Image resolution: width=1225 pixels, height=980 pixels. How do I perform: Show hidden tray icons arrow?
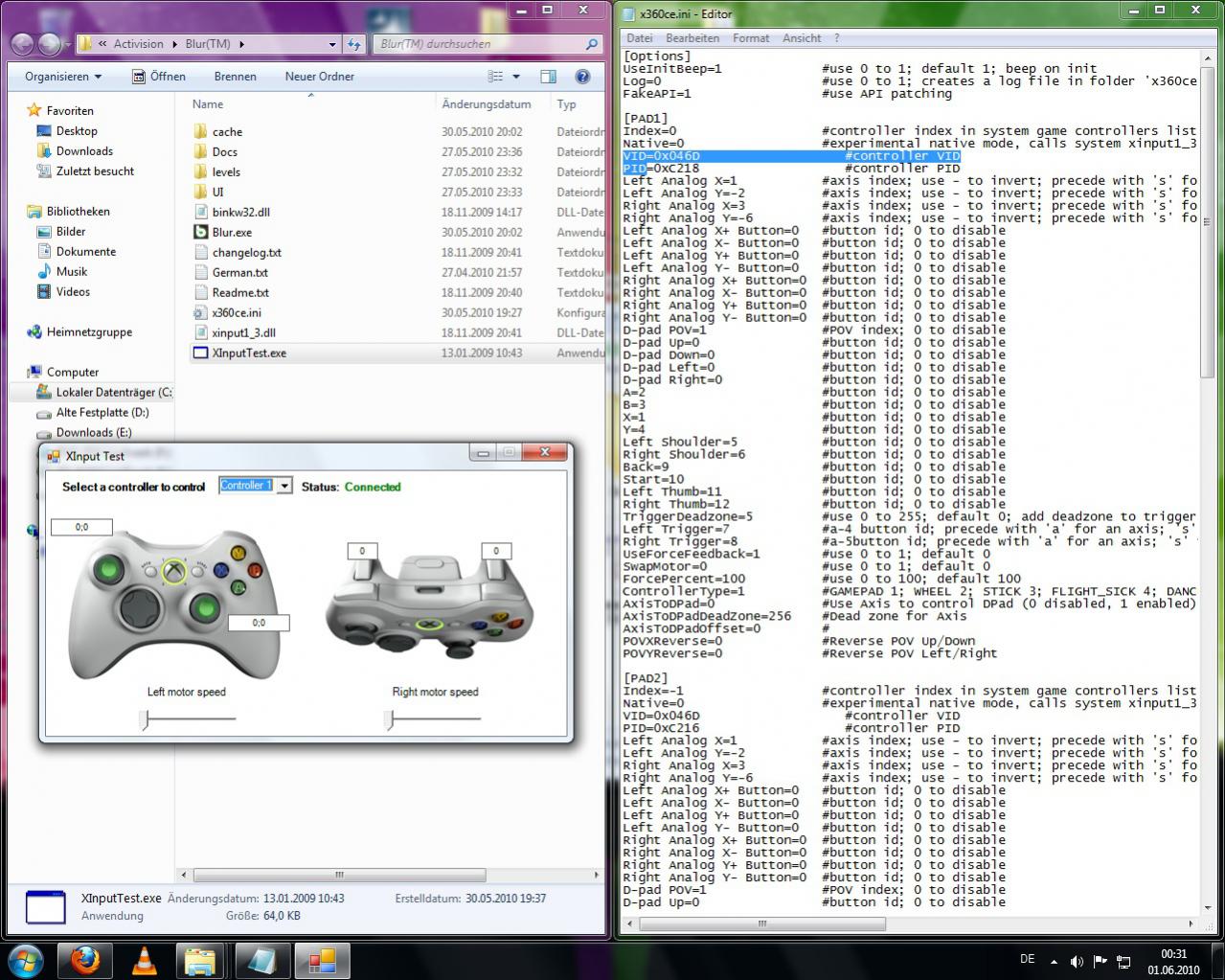(x=1055, y=961)
